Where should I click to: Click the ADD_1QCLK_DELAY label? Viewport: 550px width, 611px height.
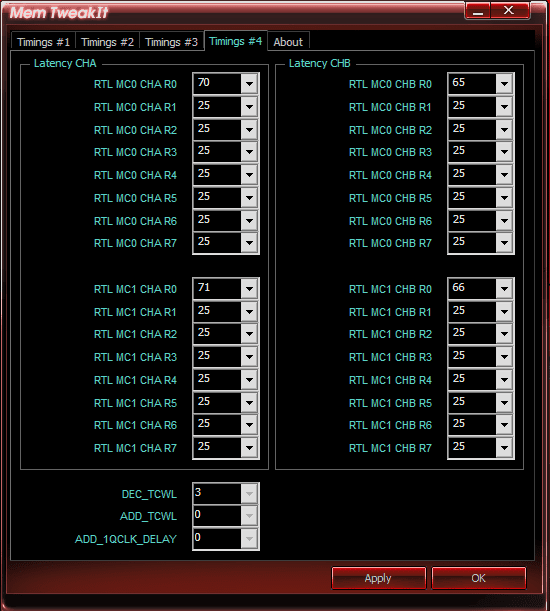click(126, 539)
